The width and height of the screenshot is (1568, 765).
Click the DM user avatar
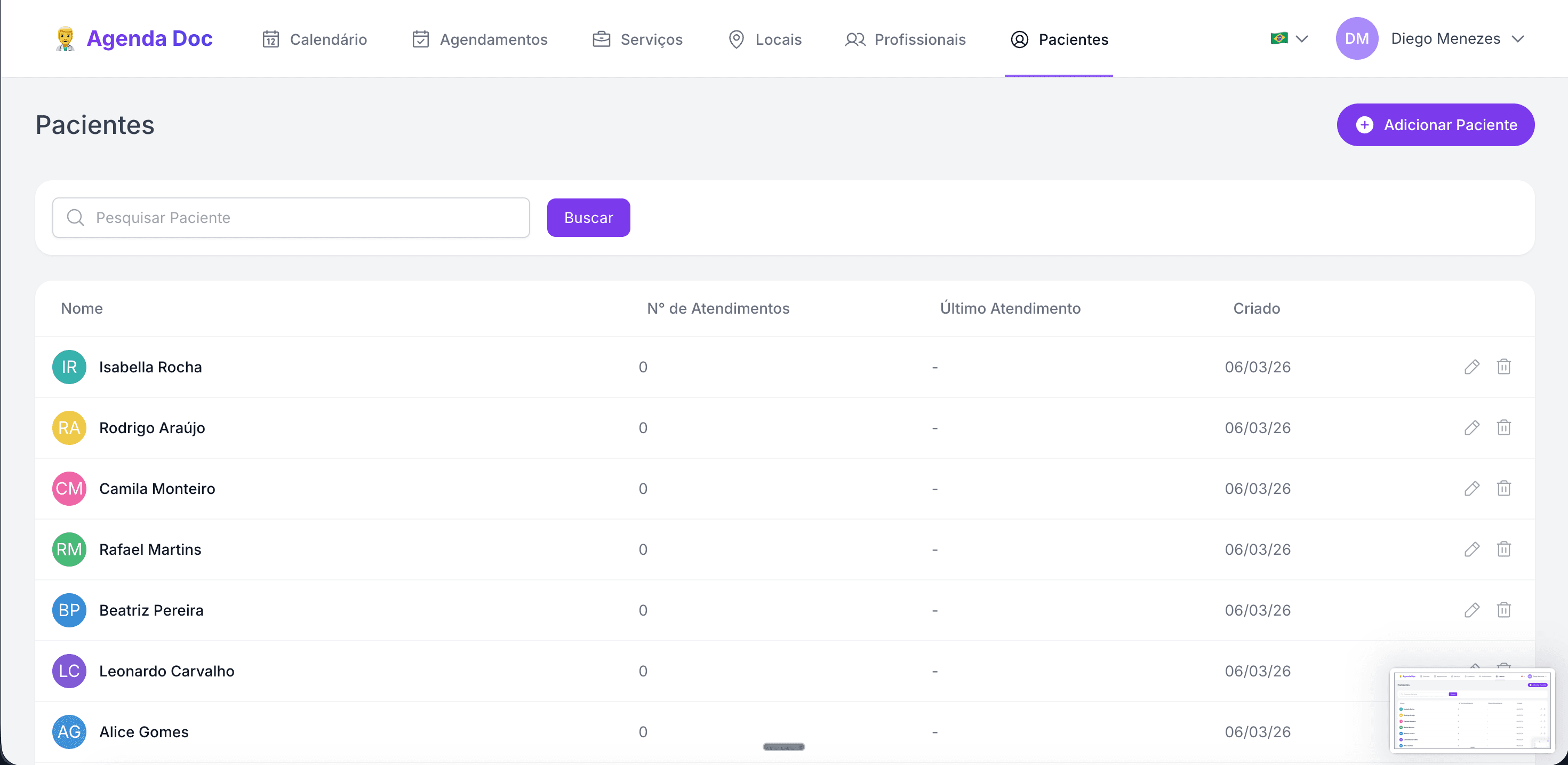[x=1356, y=38]
